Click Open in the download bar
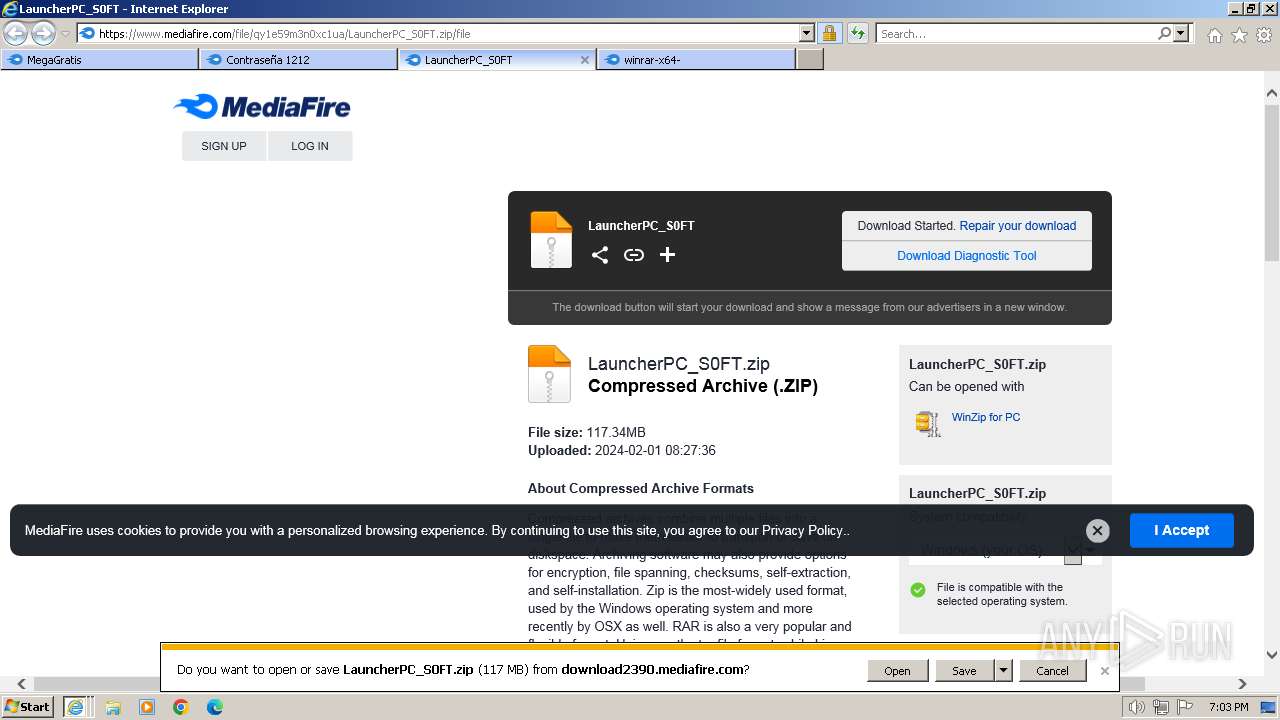The width and height of the screenshot is (1280, 720). [x=897, y=671]
